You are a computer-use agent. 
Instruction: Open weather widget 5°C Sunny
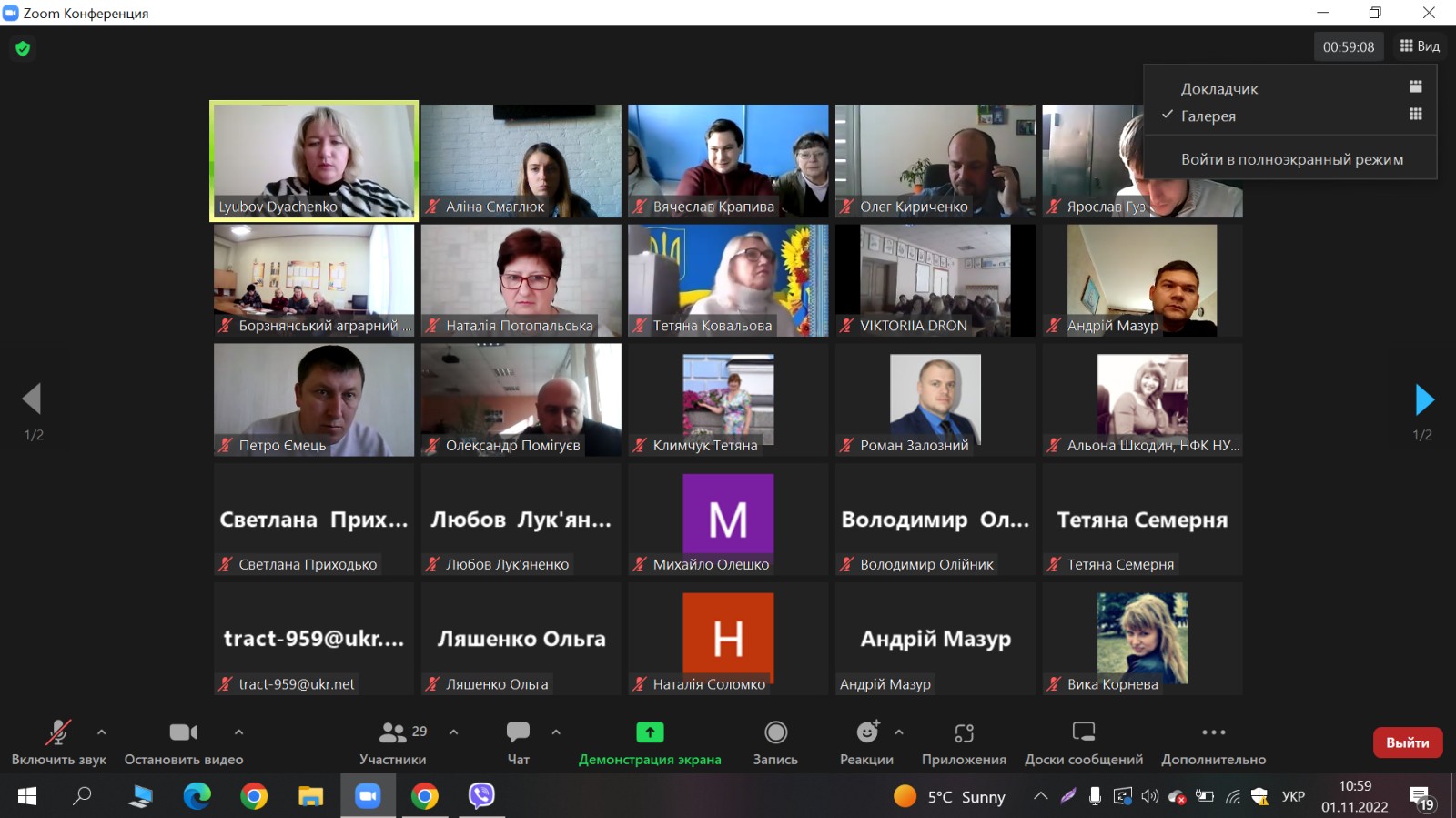[x=950, y=797]
